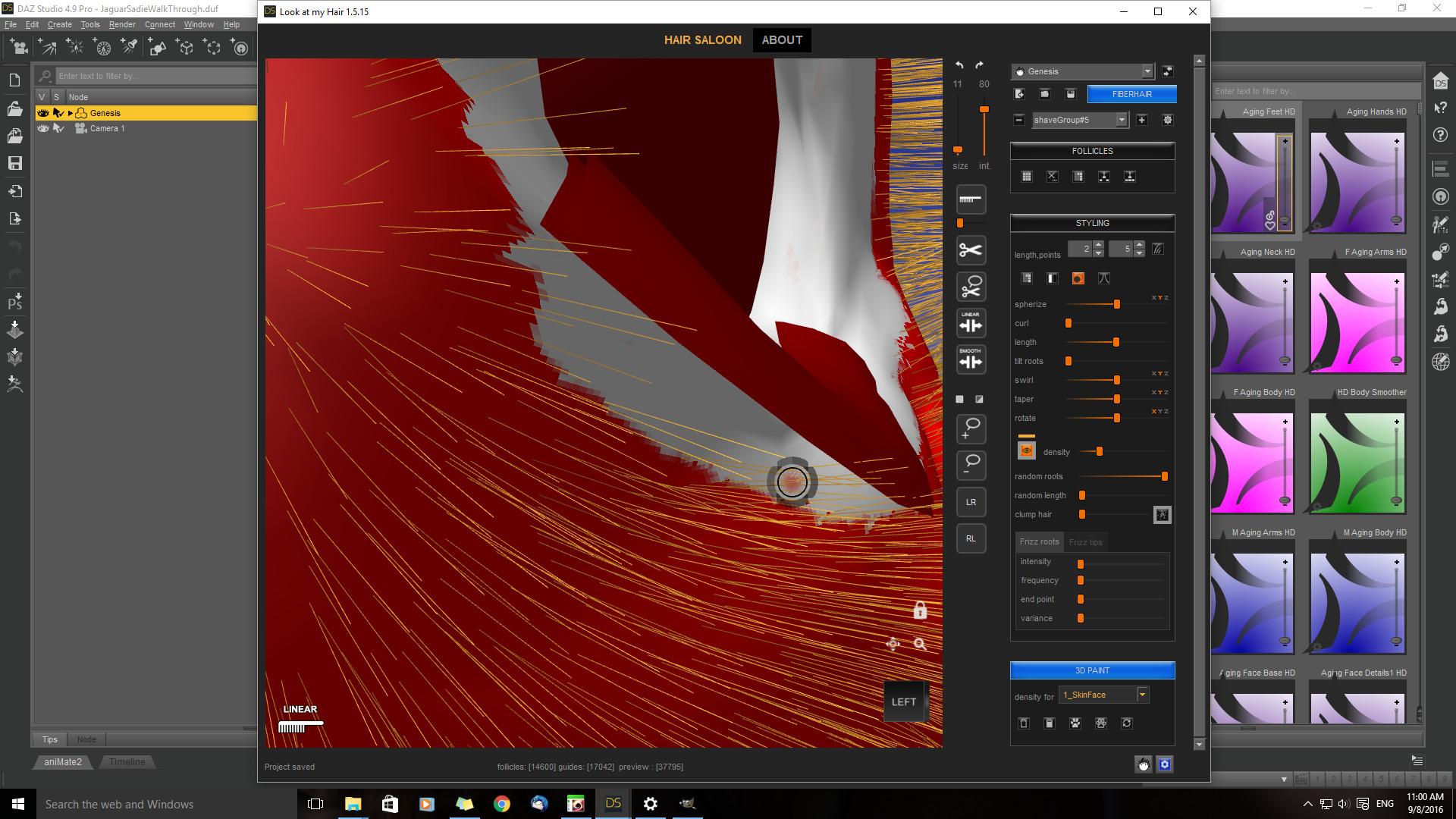Switch to the Frizz tips tab
Image resolution: width=1456 pixels, height=819 pixels.
pos(1085,542)
